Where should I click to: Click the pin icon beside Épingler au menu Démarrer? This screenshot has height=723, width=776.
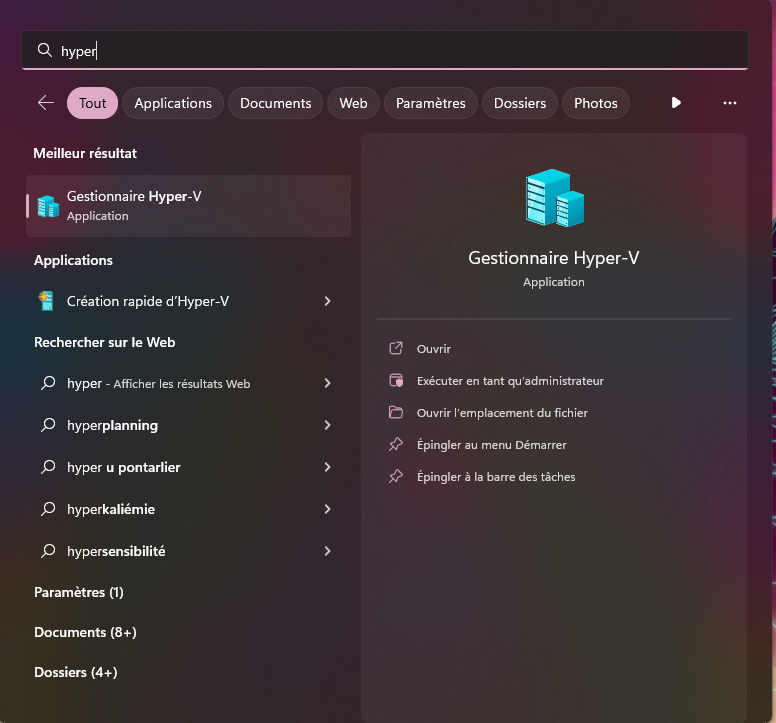[x=396, y=444]
